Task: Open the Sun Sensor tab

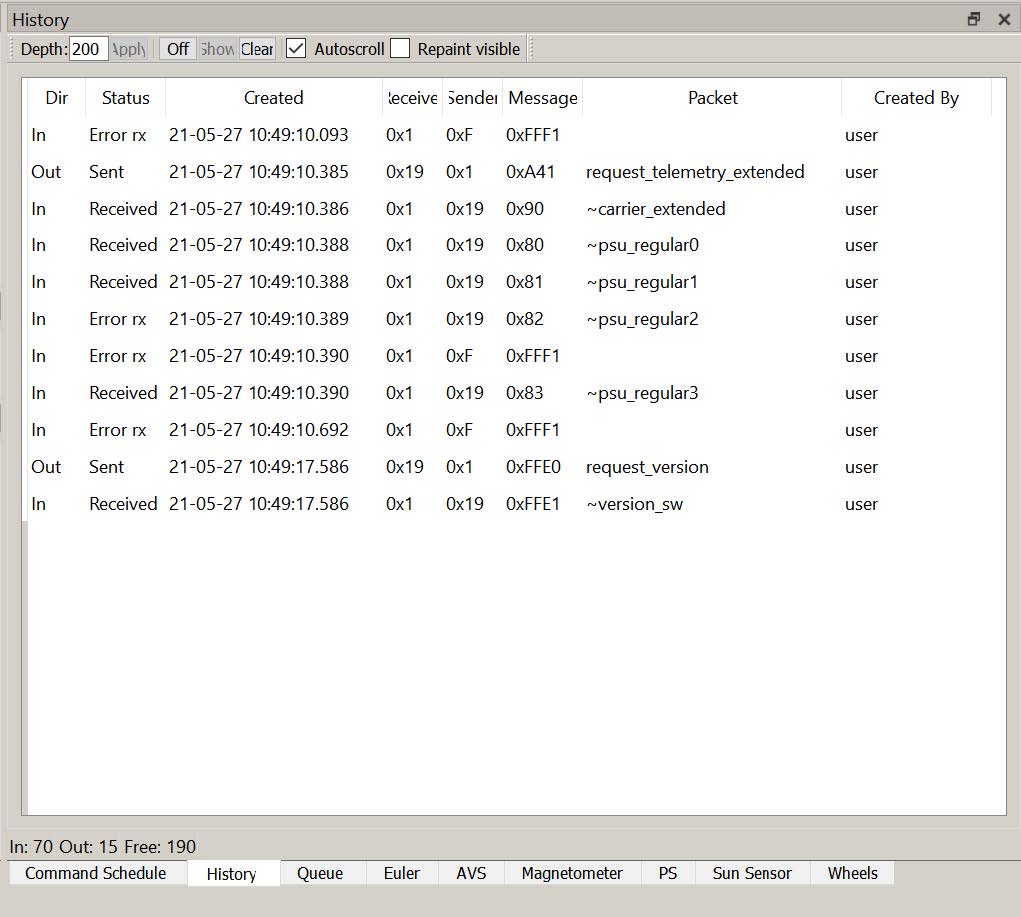Action: coord(752,873)
